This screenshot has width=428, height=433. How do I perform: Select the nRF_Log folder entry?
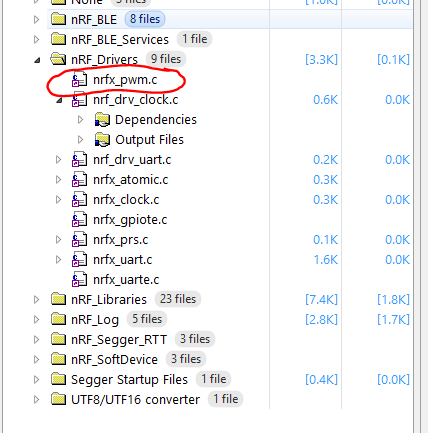(x=95, y=320)
